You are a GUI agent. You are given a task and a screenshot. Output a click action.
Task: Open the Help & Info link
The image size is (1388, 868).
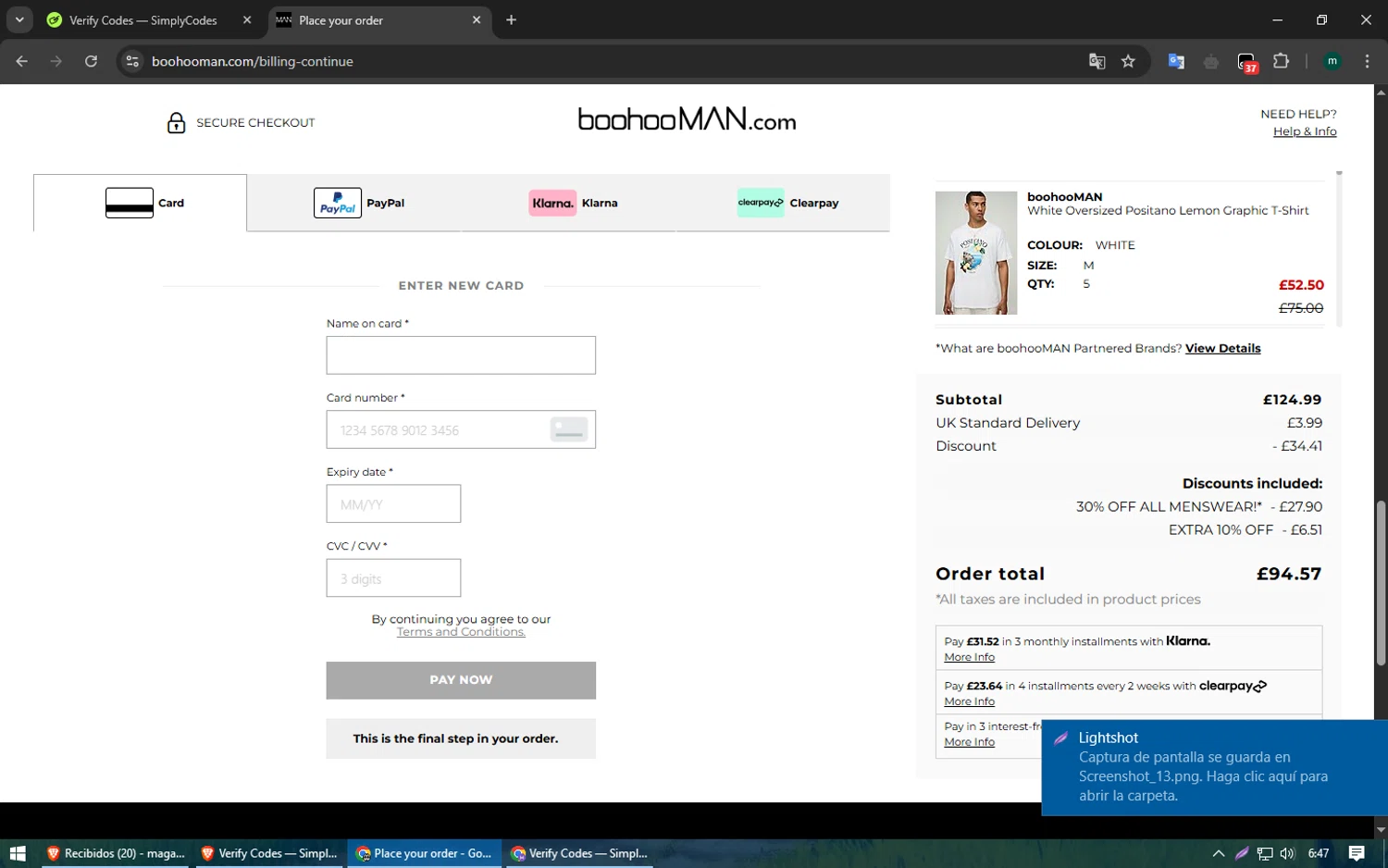pyautogui.click(x=1305, y=131)
